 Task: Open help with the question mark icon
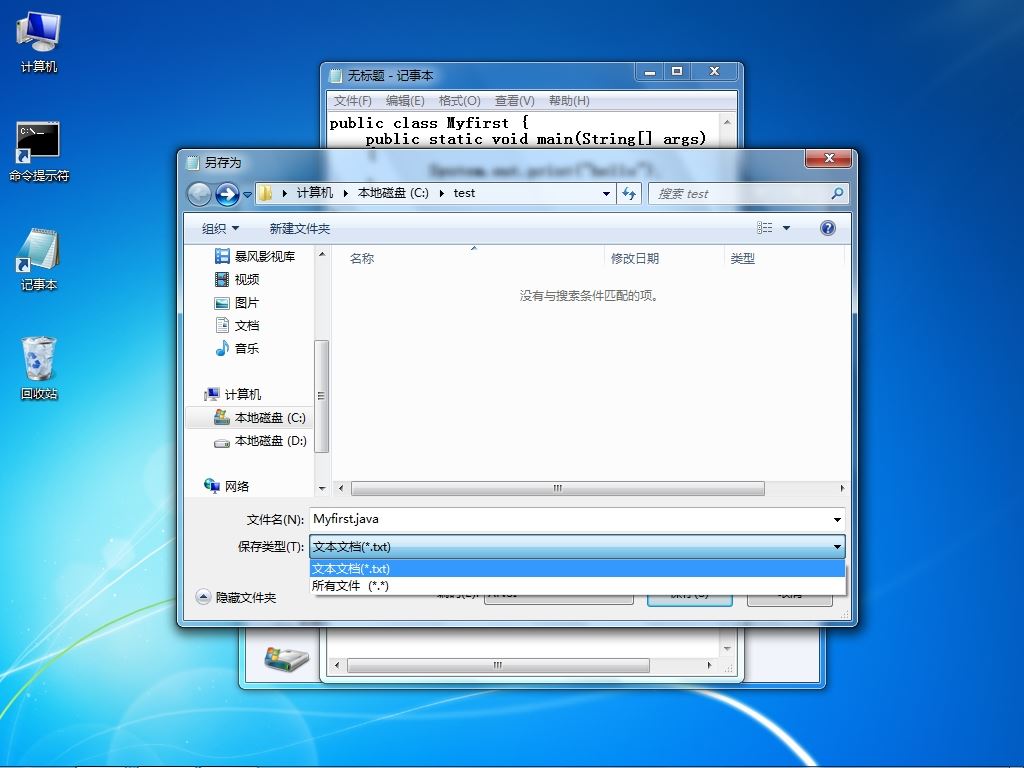tap(827, 228)
